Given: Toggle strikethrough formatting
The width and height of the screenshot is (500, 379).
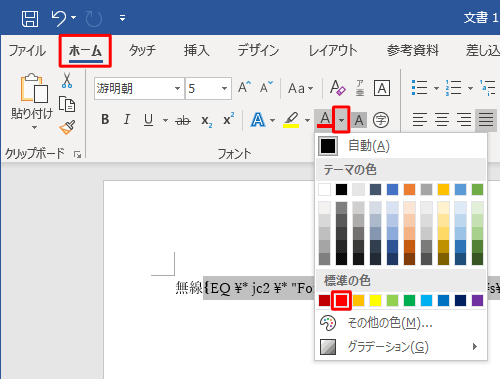Looking at the screenshot, I should (x=183, y=120).
